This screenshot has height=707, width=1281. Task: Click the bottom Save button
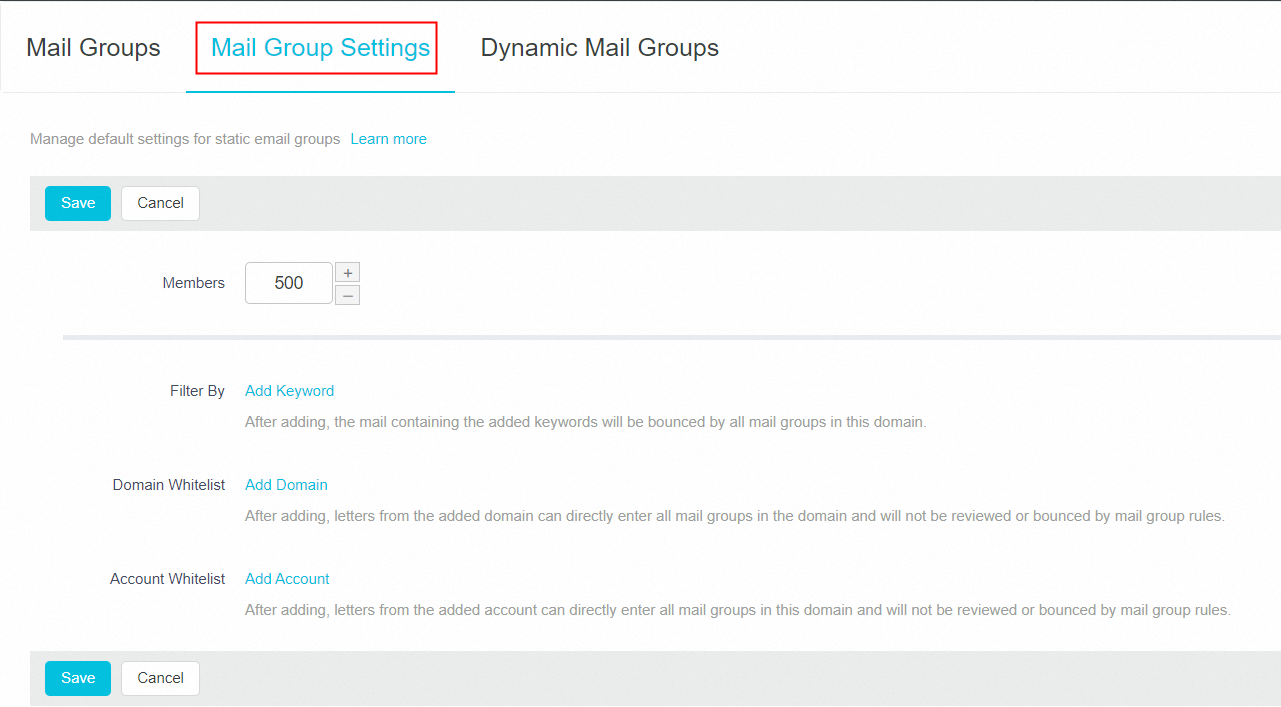pyautogui.click(x=77, y=678)
